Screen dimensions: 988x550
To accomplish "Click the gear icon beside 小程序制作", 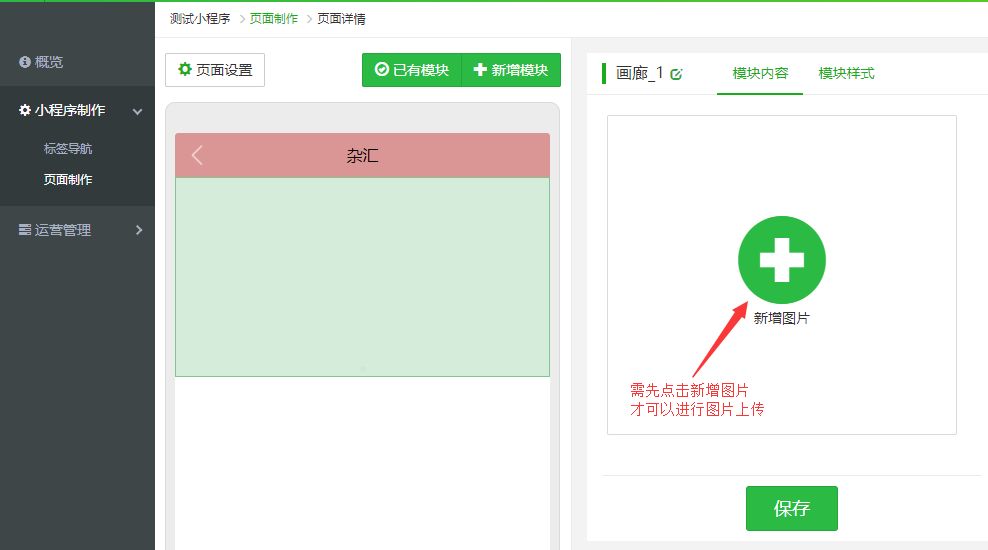I will (x=25, y=111).
